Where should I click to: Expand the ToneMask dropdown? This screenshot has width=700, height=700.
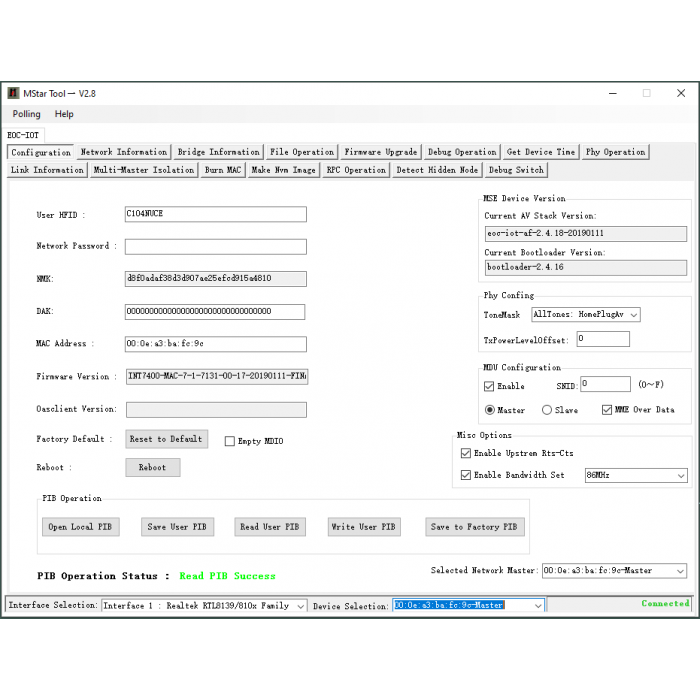click(632, 315)
